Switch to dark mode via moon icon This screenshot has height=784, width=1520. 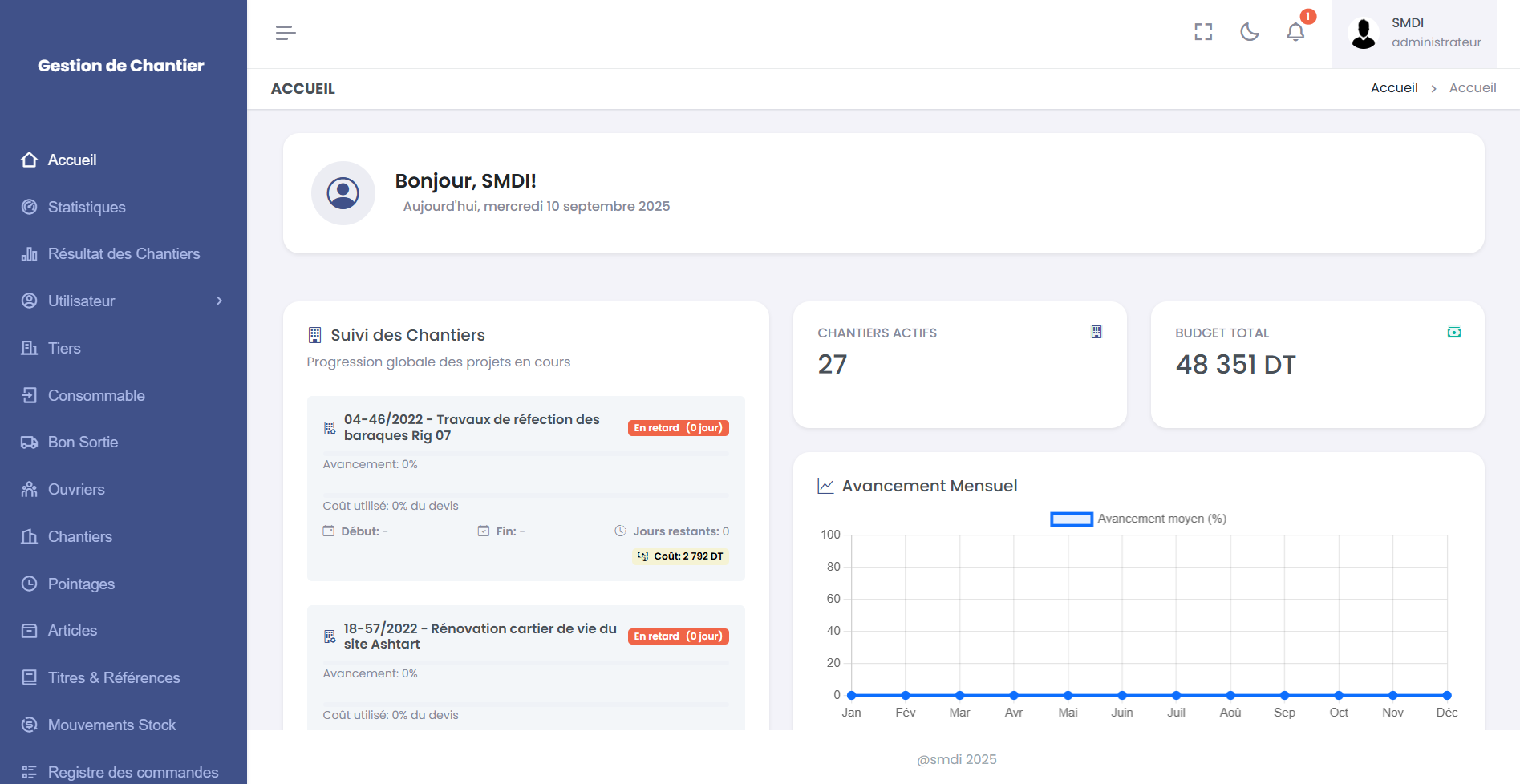click(x=1250, y=32)
